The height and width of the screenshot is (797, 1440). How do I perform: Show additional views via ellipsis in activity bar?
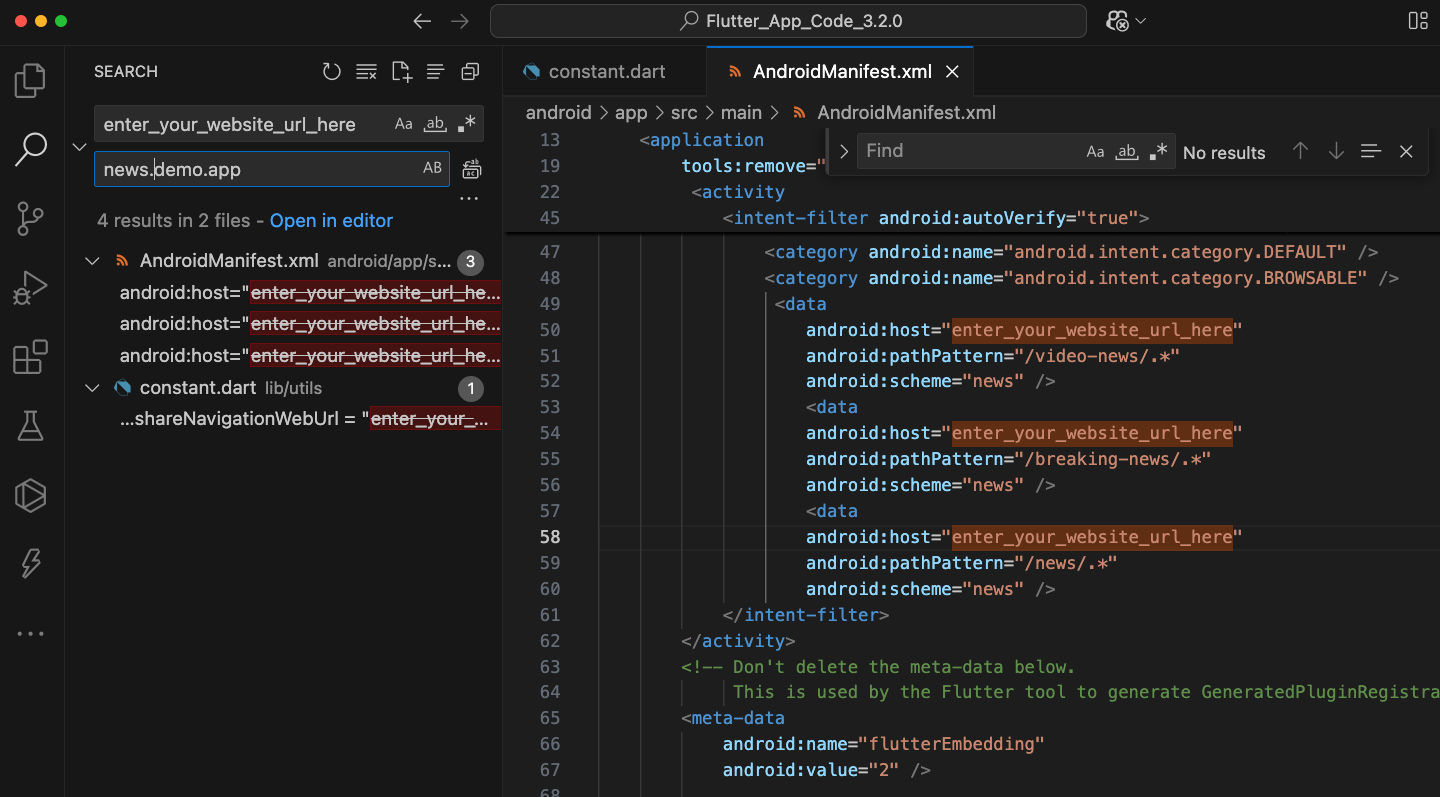click(x=31, y=633)
